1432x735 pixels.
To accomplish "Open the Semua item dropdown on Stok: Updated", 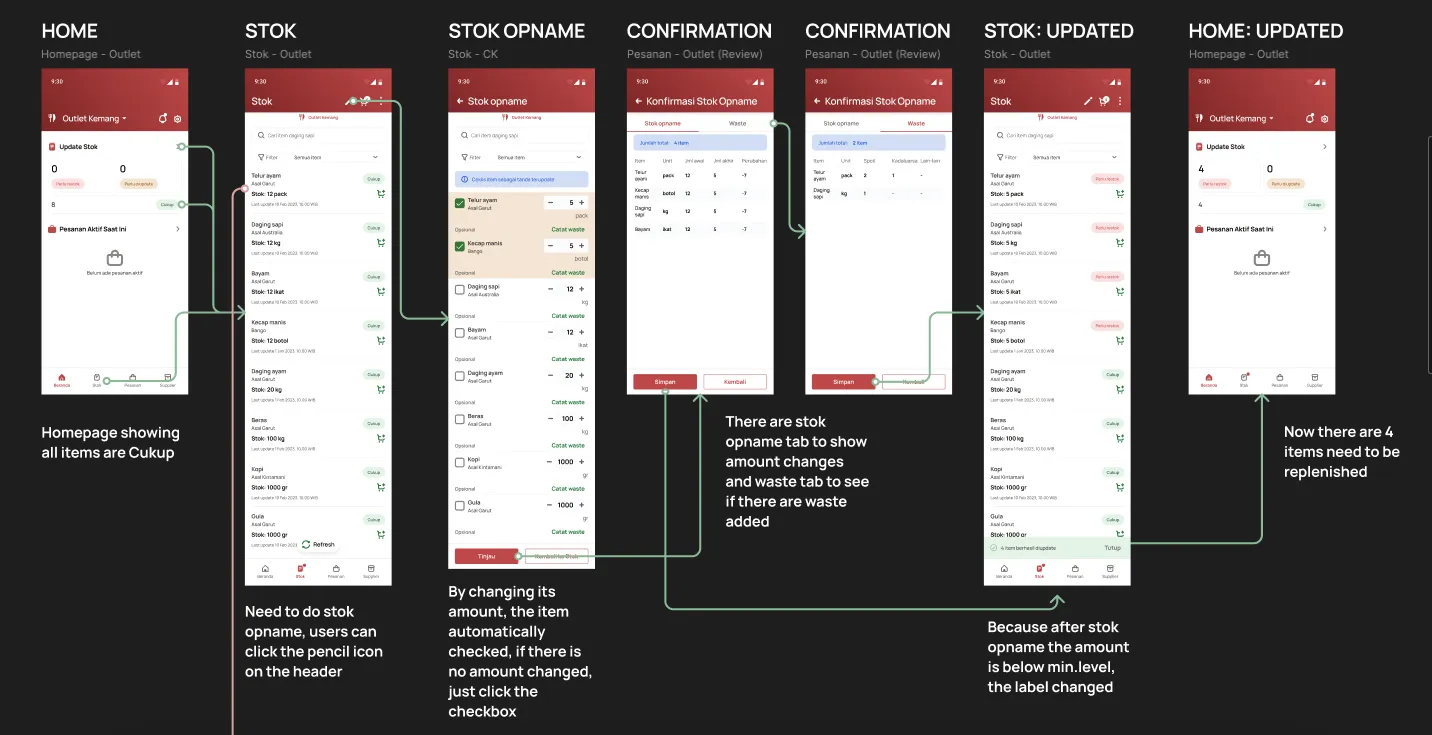I will pyautogui.click(x=1075, y=157).
